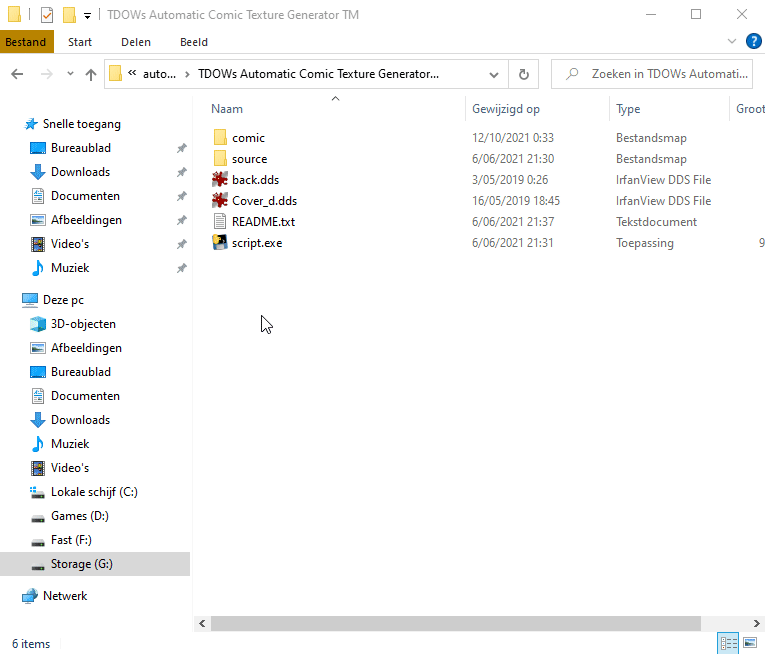This screenshot has width=765, height=654.
Task: Click the pin icon beside Muziek
Action: tap(181, 267)
